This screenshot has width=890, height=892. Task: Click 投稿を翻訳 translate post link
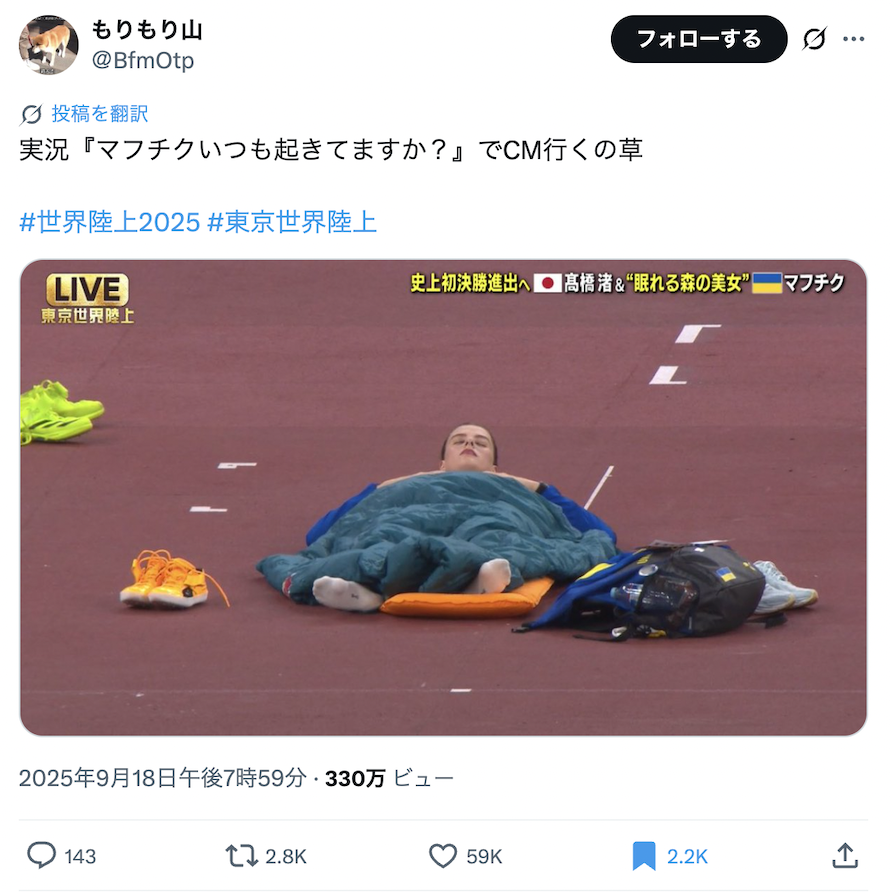(x=100, y=113)
